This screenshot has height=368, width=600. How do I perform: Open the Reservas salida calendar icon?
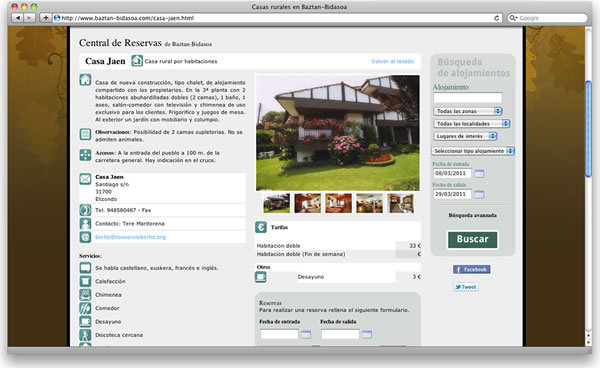[367, 335]
